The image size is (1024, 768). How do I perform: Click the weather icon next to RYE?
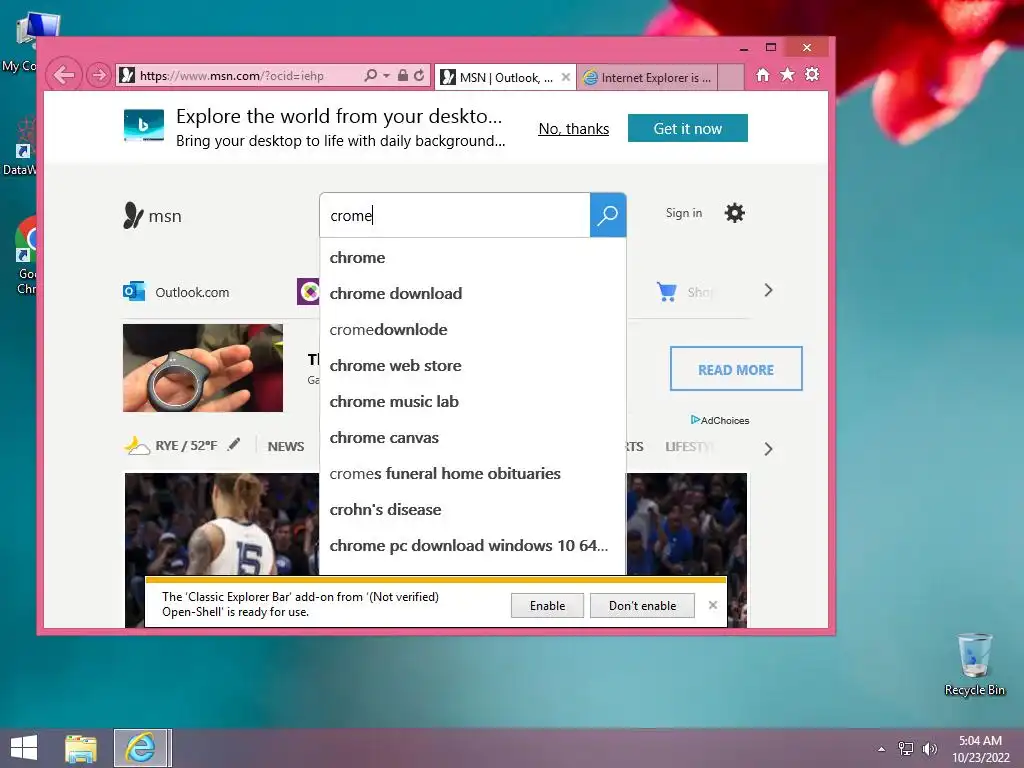point(136,445)
